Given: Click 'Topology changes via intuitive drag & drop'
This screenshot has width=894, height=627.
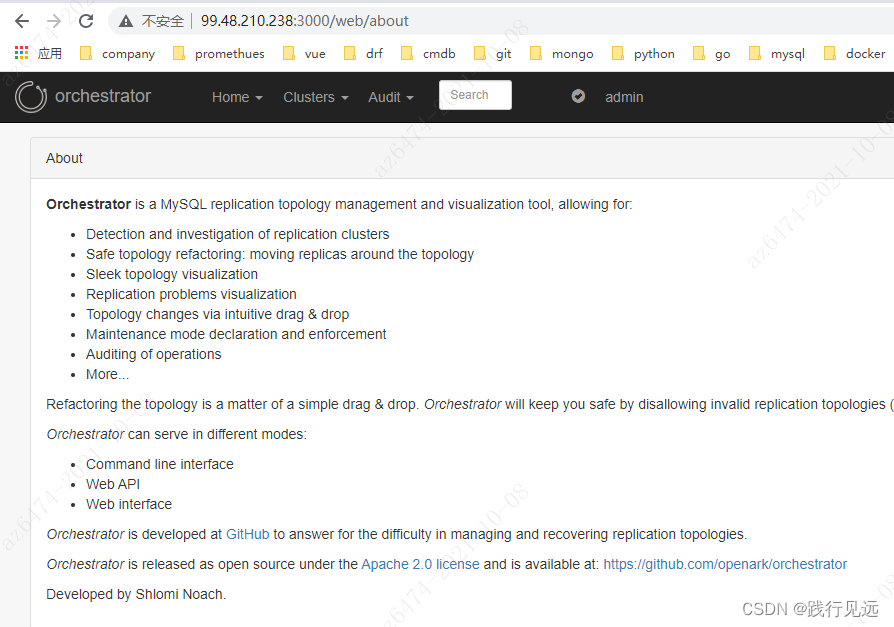Looking at the screenshot, I should pyautogui.click(x=217, y=314).
